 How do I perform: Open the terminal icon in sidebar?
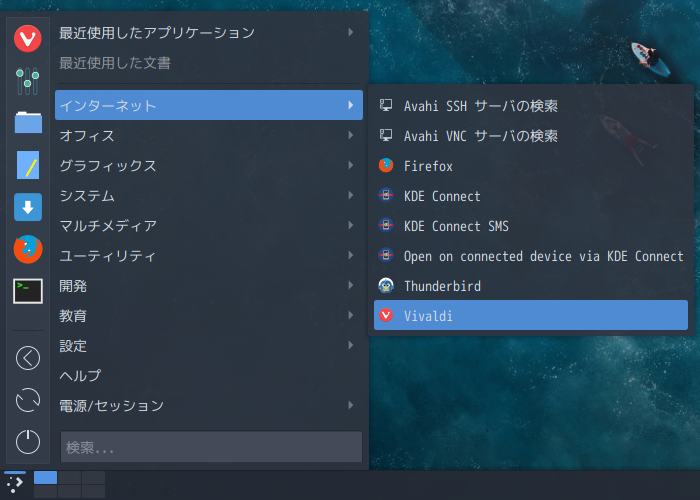(x=28, y=291)
